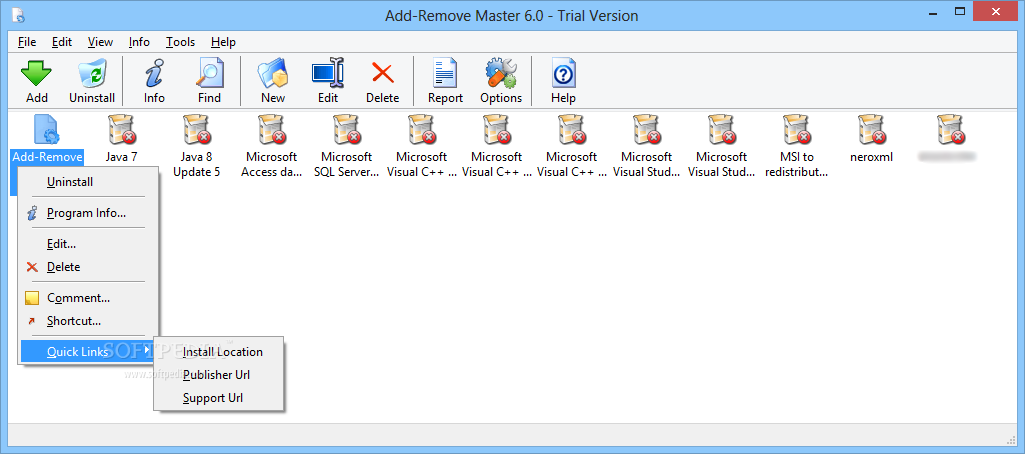Open Support Url from Quick Links submenu
The width and height of the screenshot is (1025, 454).
pyautogui.click(x=218, y=398)
